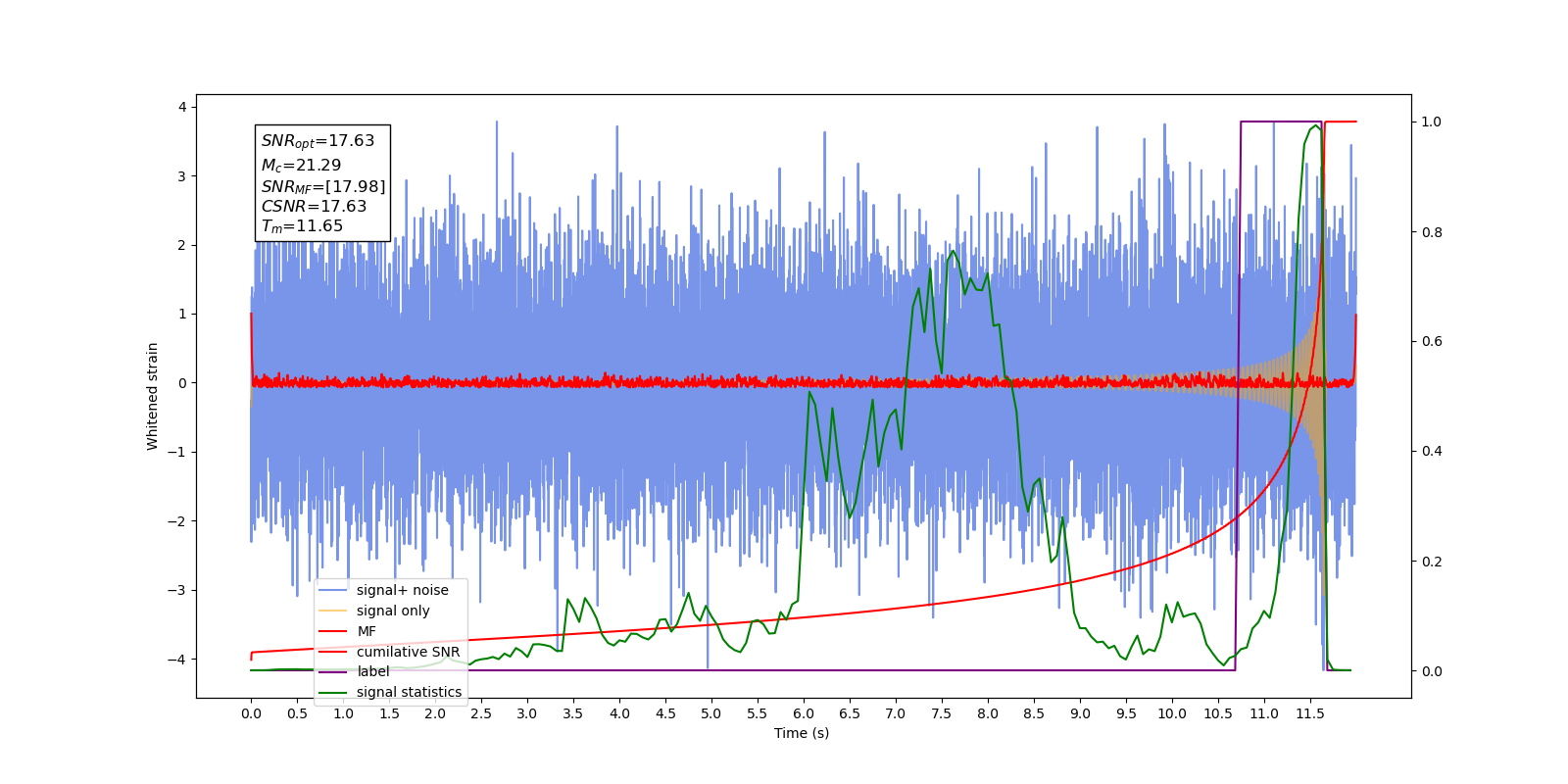Click the Mc=21.29 annotation text
Screen dimensions: 1568x784
[301, 166]
